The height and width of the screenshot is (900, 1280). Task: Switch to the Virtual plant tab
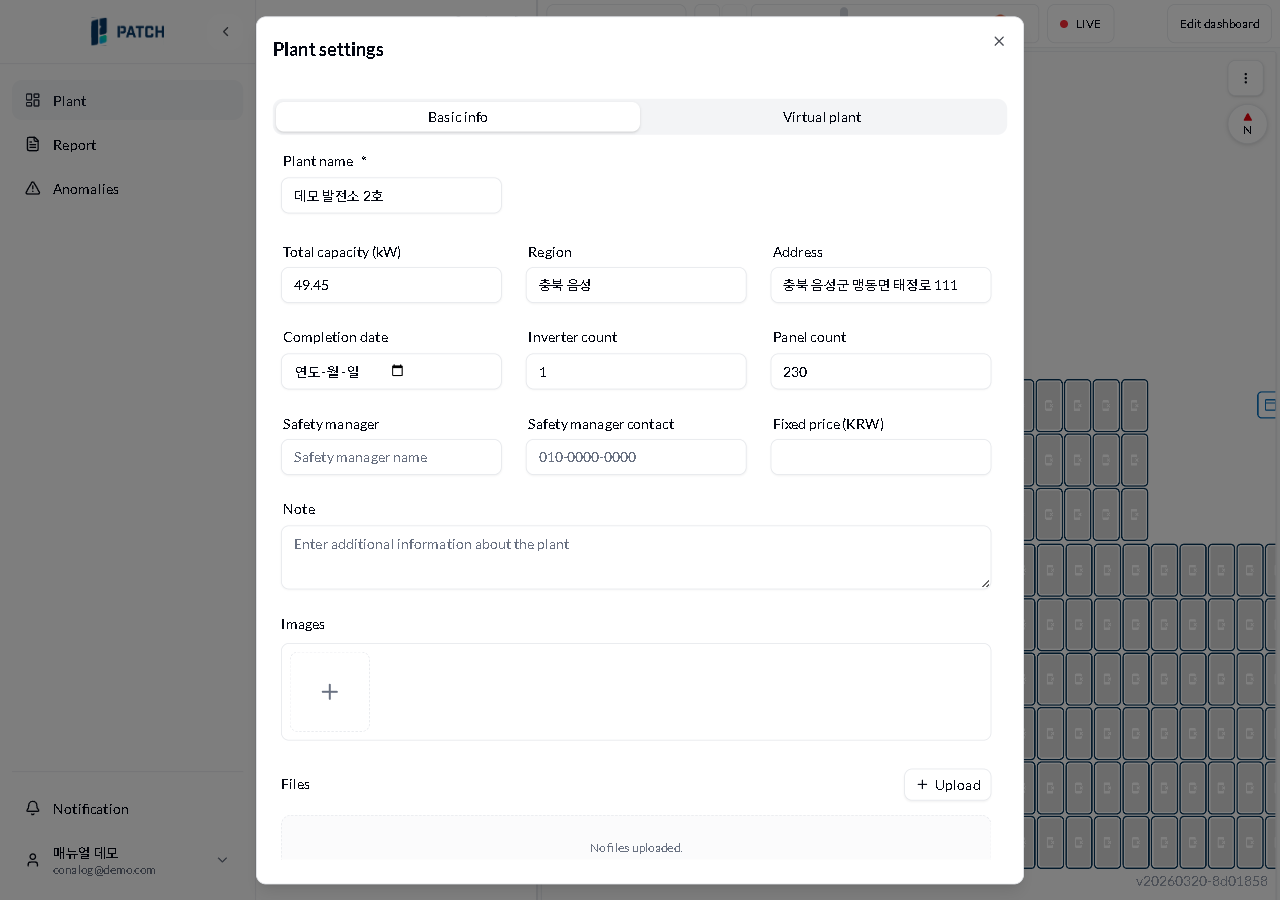tap(822, 117)
